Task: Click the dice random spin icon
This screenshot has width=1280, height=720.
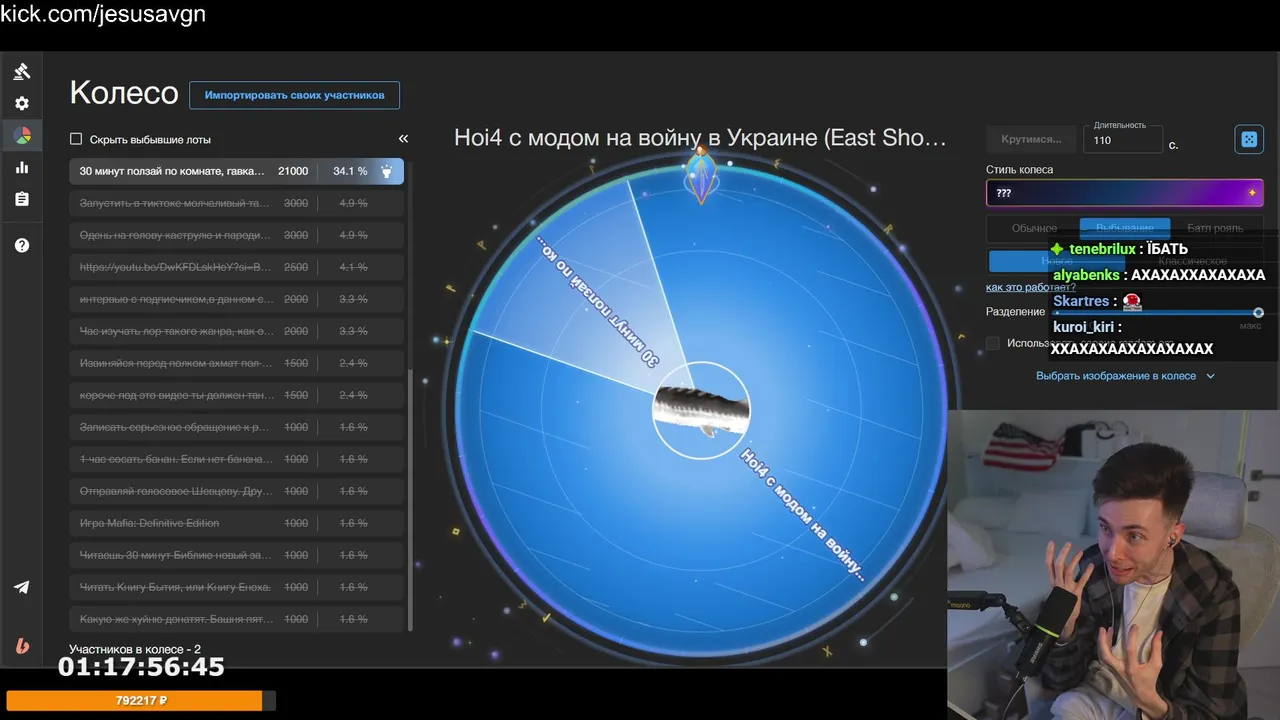Action: click(x=1249, y=139)
